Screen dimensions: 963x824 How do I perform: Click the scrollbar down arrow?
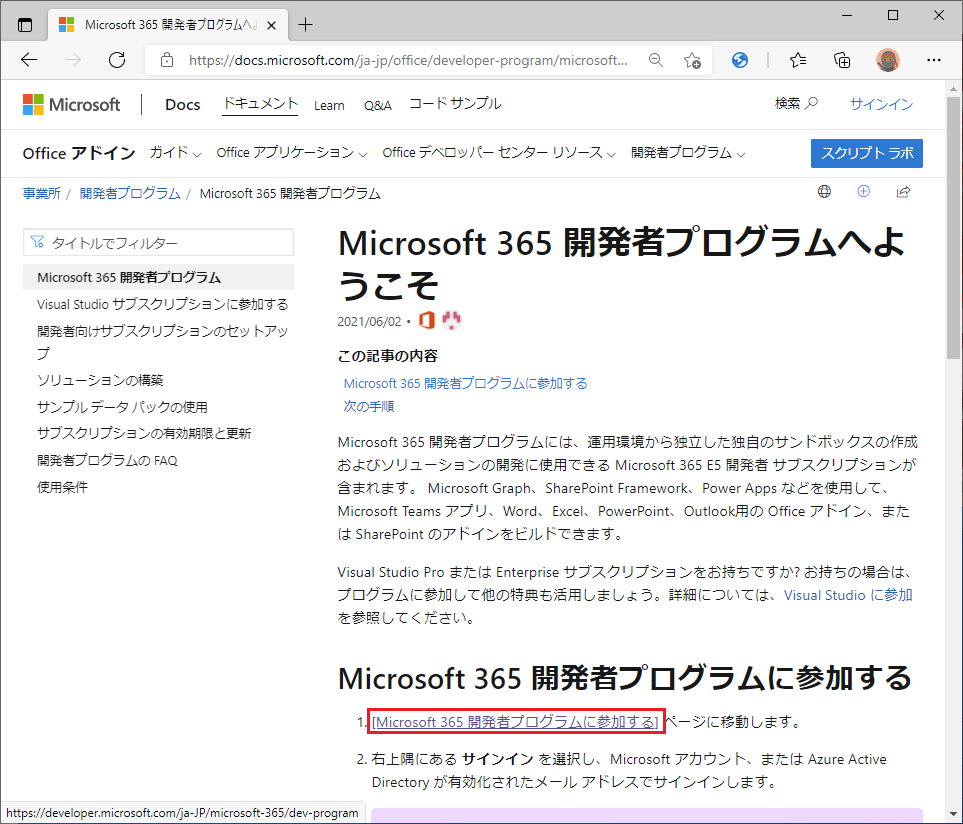pos(953,815)
